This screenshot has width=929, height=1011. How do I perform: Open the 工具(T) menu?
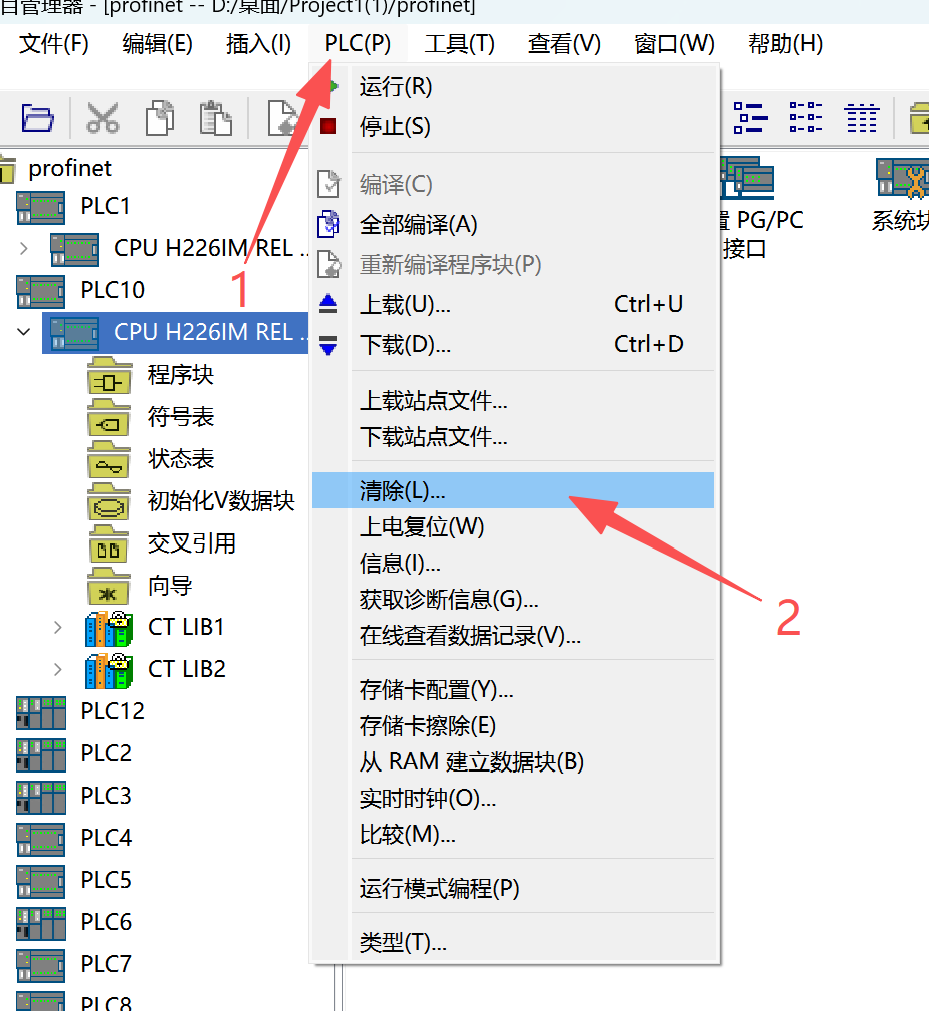pos(460,44)
